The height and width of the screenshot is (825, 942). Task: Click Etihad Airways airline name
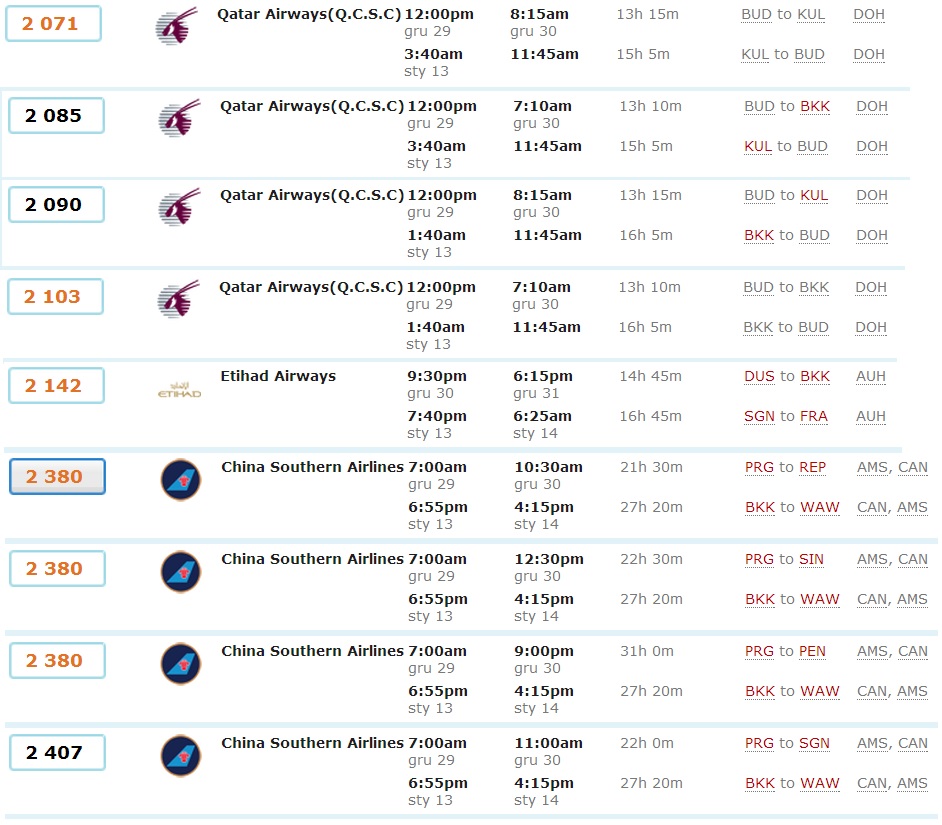pos(278,376)
